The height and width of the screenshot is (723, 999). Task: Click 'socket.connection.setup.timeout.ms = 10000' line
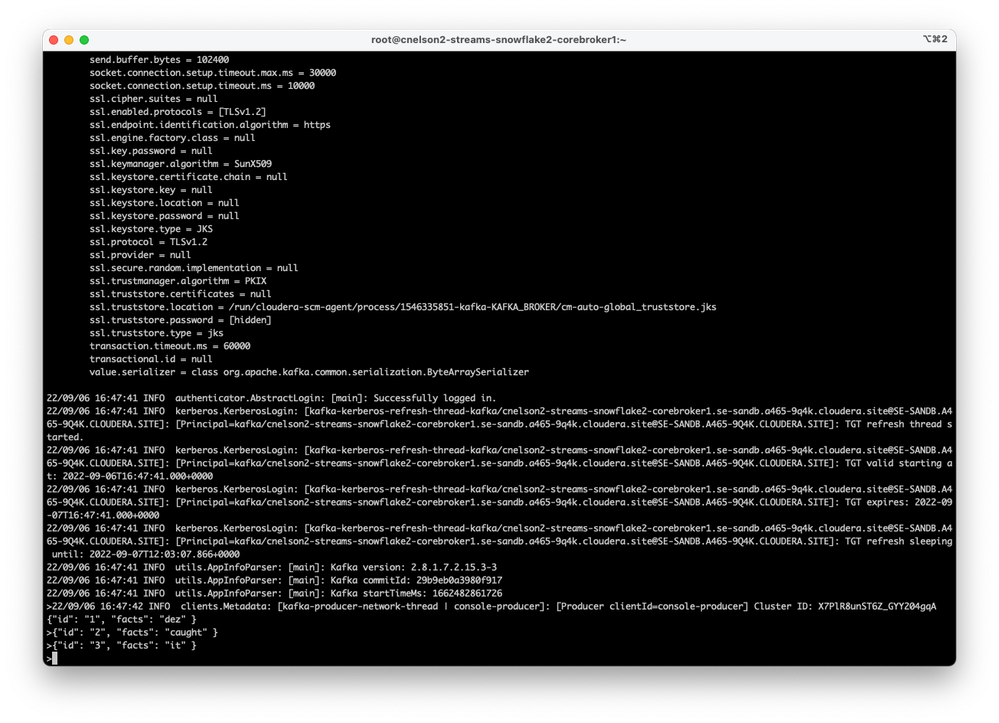202,86
